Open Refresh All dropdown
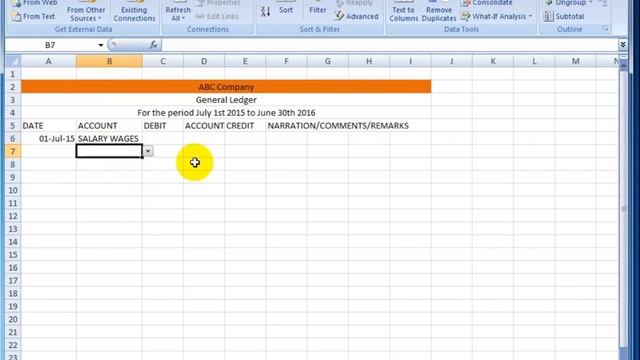This screenshot has height=360, width=640. (x=178, y=12)
